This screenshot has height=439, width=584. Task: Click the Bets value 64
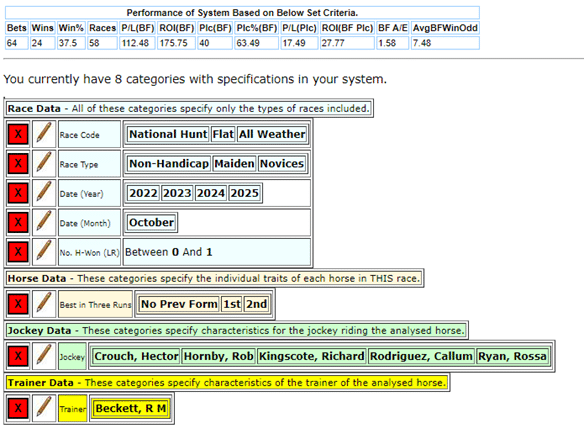pos(12,43)
